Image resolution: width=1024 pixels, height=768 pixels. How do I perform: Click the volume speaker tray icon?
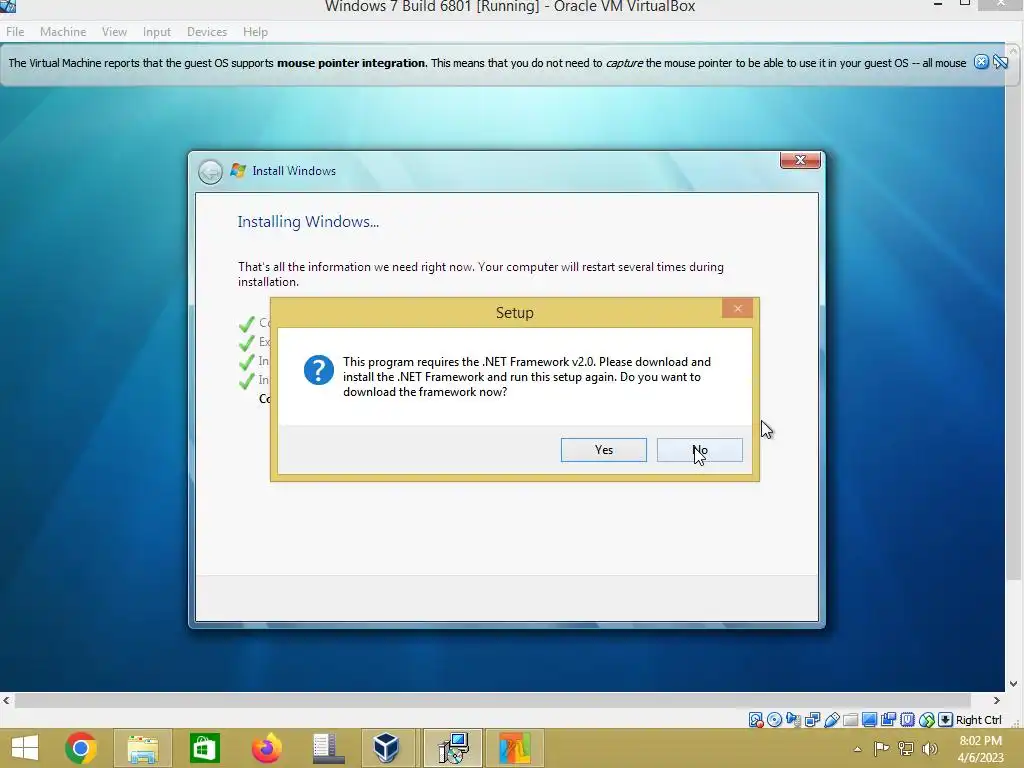click(929, 748)
